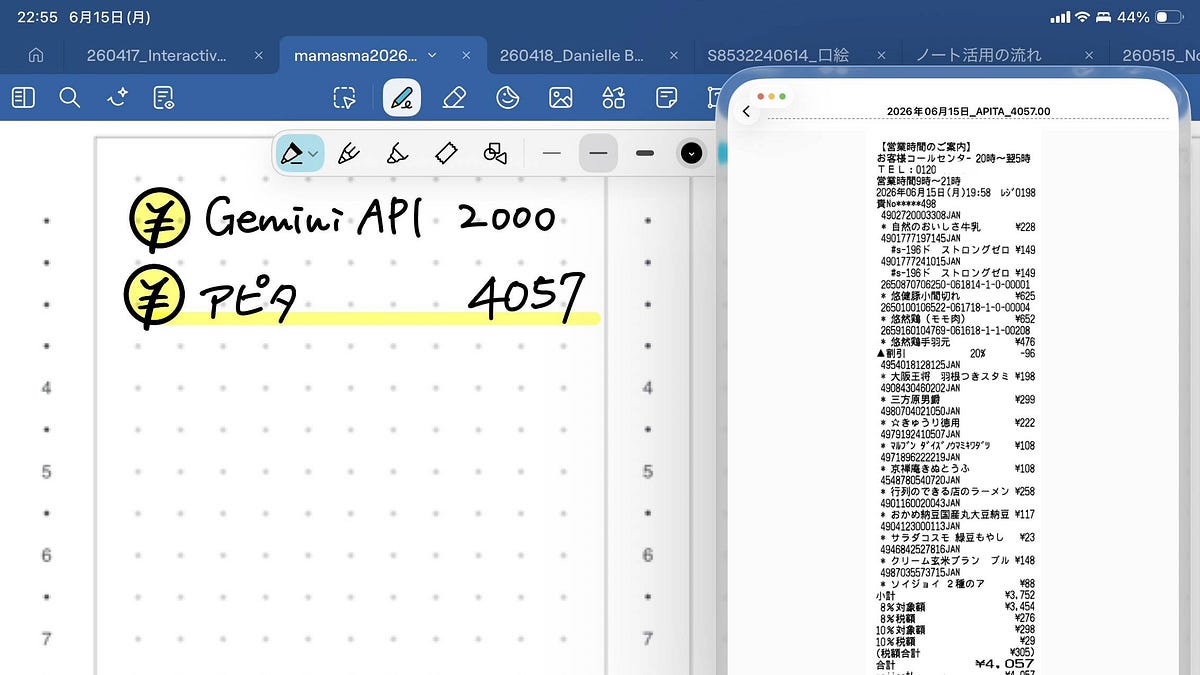Viewport: 1200px width, 675px height.
Task: Click the yellow button in receipt window
Action: click(772, 97)
